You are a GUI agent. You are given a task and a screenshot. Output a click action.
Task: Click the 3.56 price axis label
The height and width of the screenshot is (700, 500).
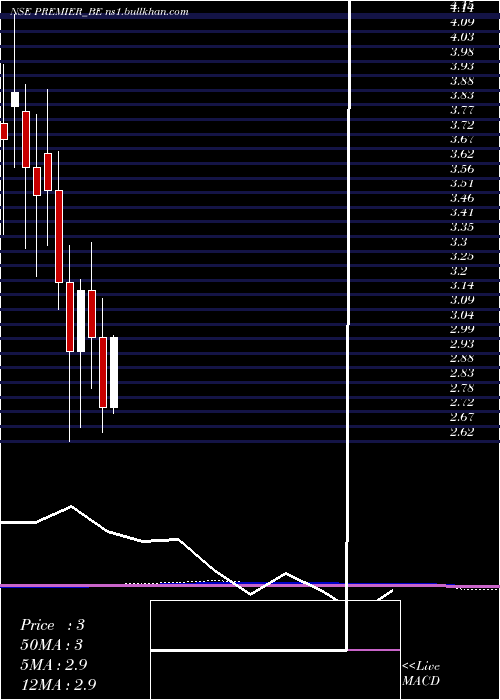462,169
